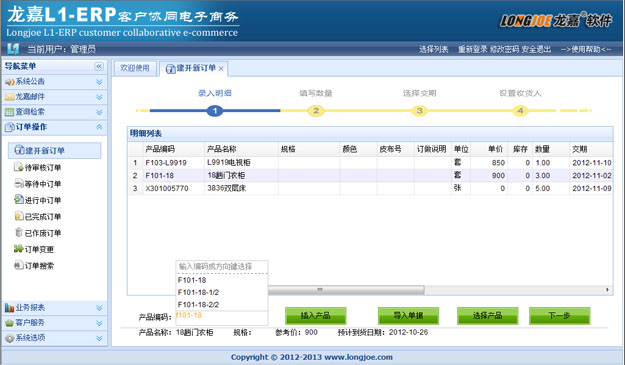
Task: Expand the 龙嘉邮件 section
Action: click(x=99, y=97)
